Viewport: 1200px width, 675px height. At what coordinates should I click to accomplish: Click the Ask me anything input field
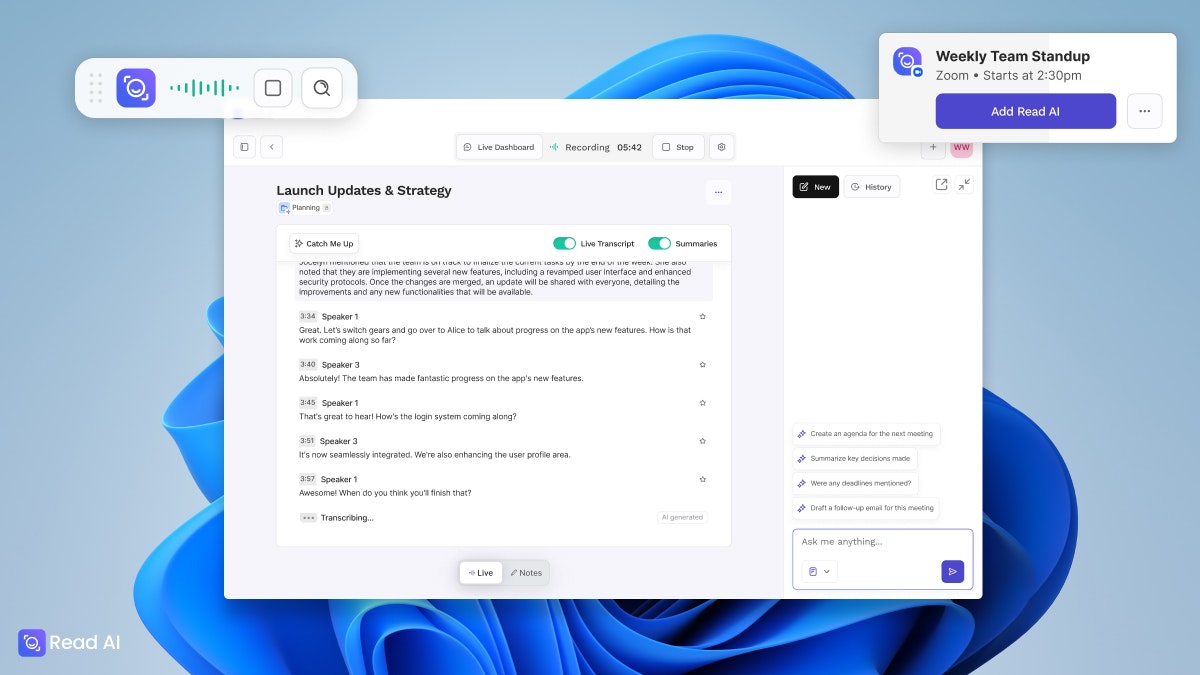pyautogui.click(x=880, y=542)
